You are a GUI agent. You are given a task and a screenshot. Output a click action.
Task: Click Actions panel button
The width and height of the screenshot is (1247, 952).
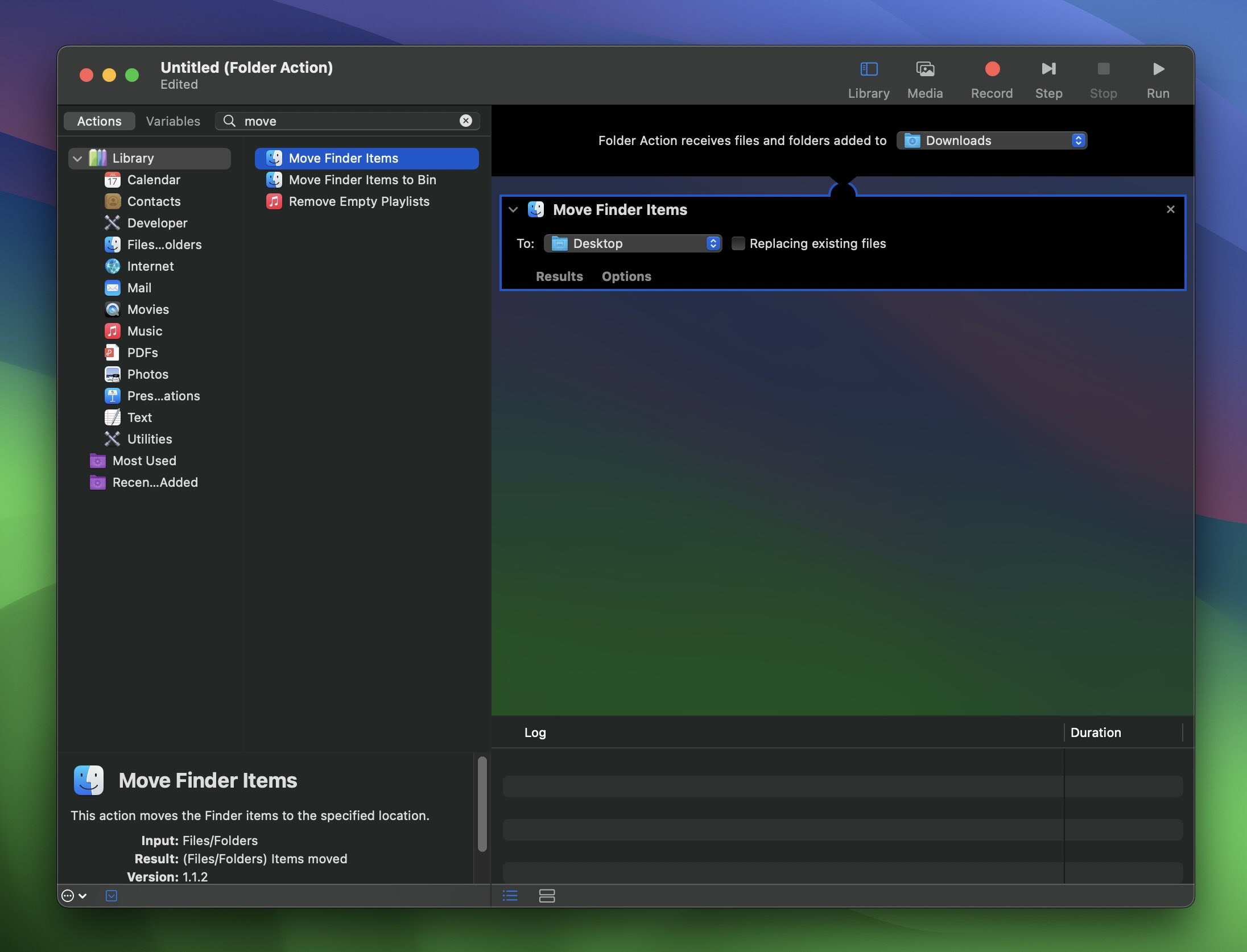point(98,120)
